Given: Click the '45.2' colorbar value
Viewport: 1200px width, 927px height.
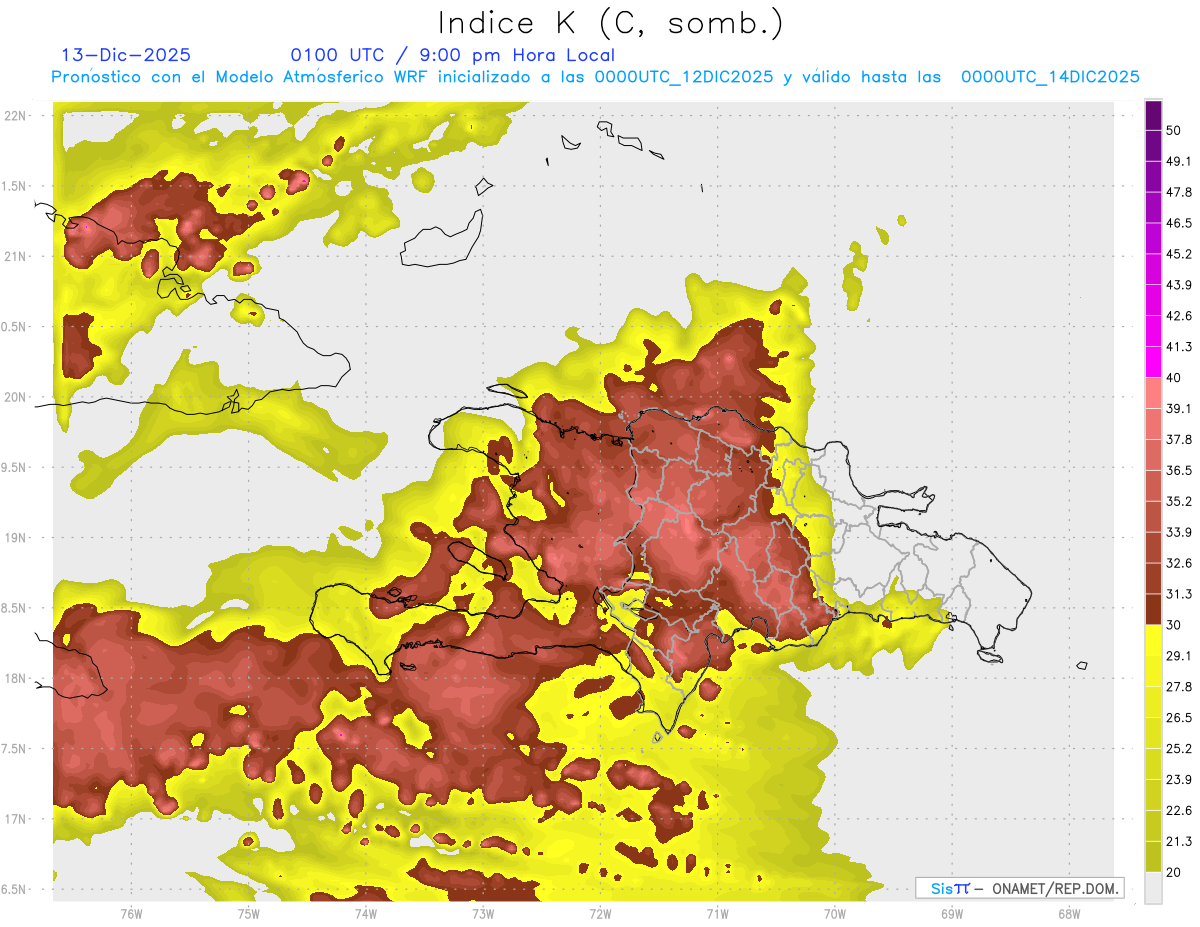Looking at the screenshot, I should 1179,254.
